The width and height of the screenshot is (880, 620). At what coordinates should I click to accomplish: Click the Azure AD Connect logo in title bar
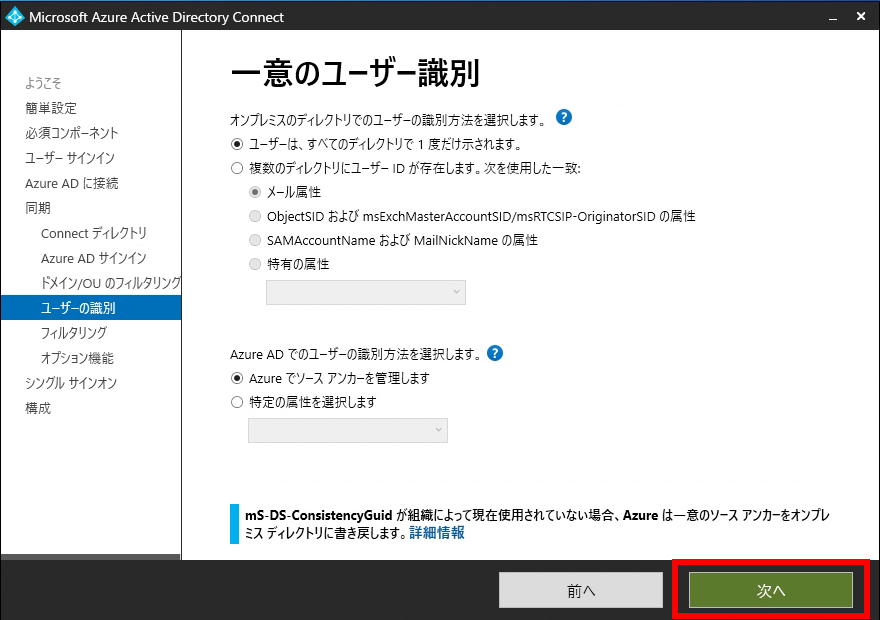(14, 17)
